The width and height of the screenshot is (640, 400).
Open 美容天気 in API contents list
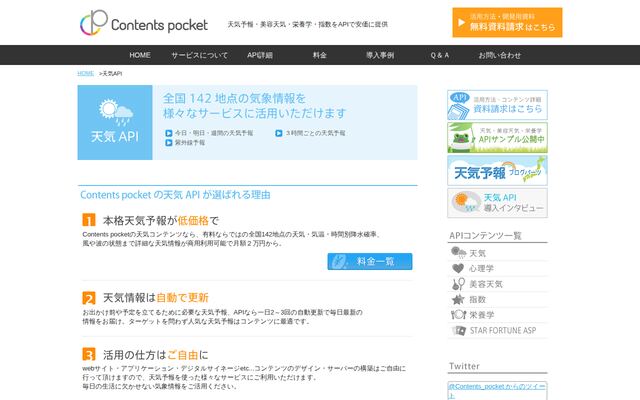(x=486, y=284)
